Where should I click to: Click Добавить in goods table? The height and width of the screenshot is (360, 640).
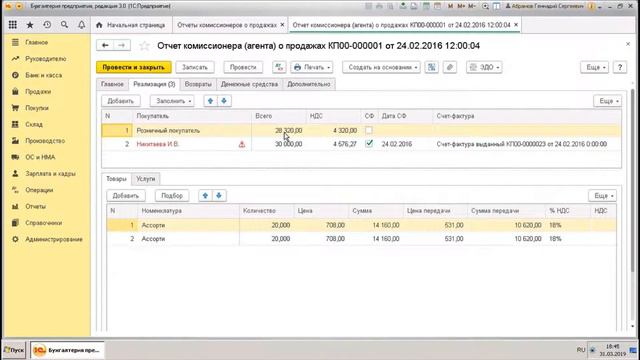point(126,196)
